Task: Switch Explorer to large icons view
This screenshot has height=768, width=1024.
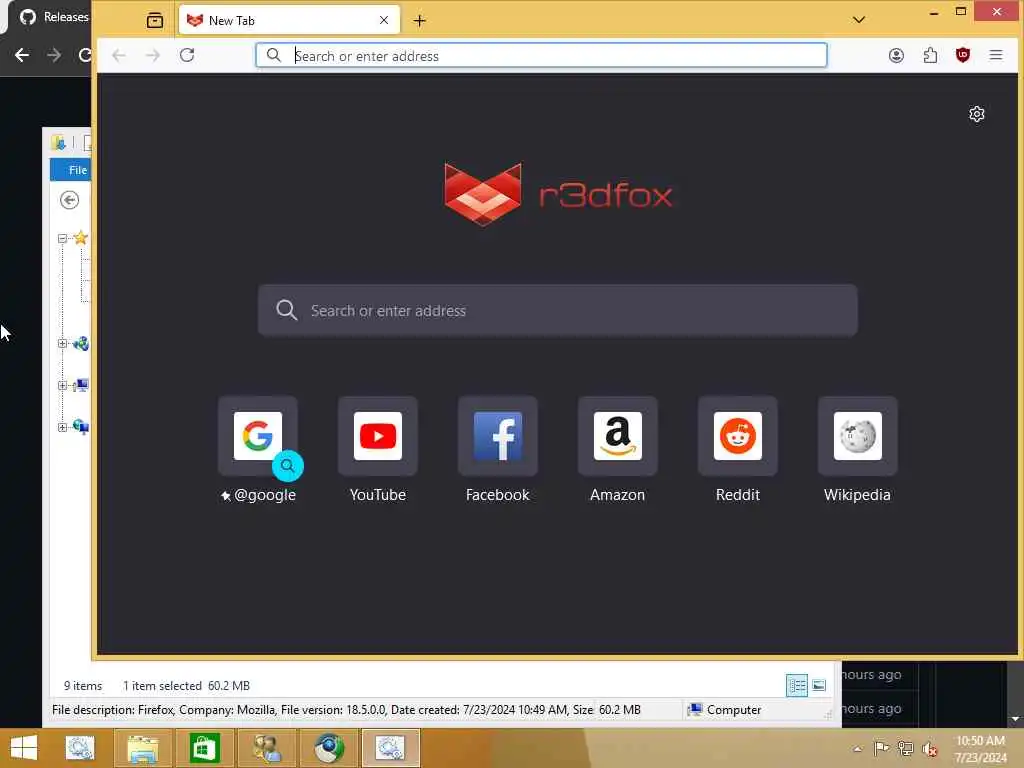Action: 819,685
